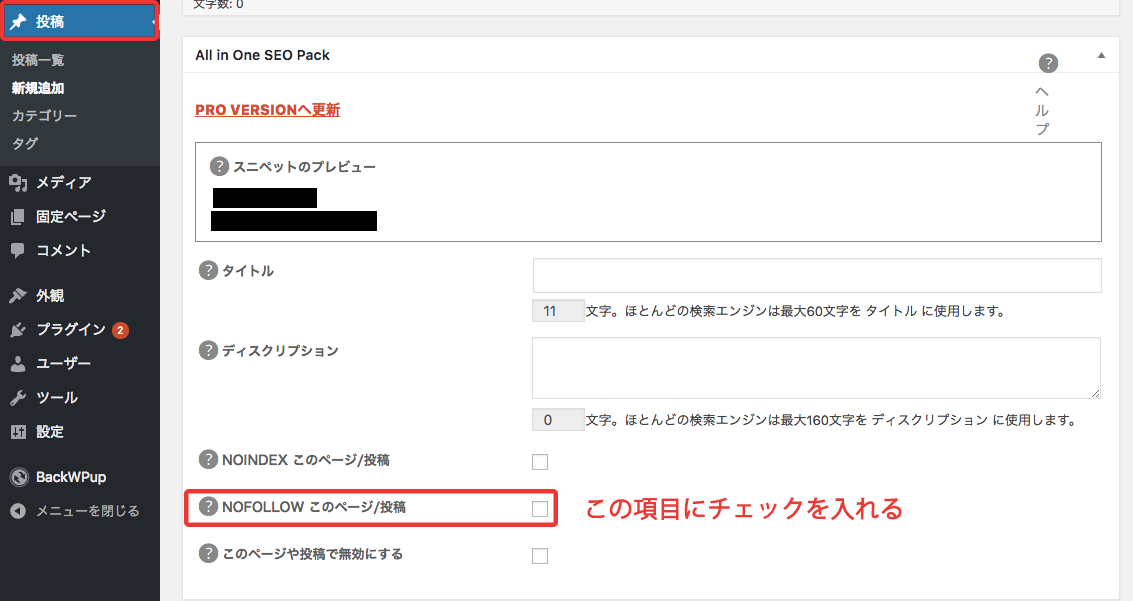1133x601 pixels.
Task: Click the question mark icon next to タイトル
Action: click(x=208, y=270)
